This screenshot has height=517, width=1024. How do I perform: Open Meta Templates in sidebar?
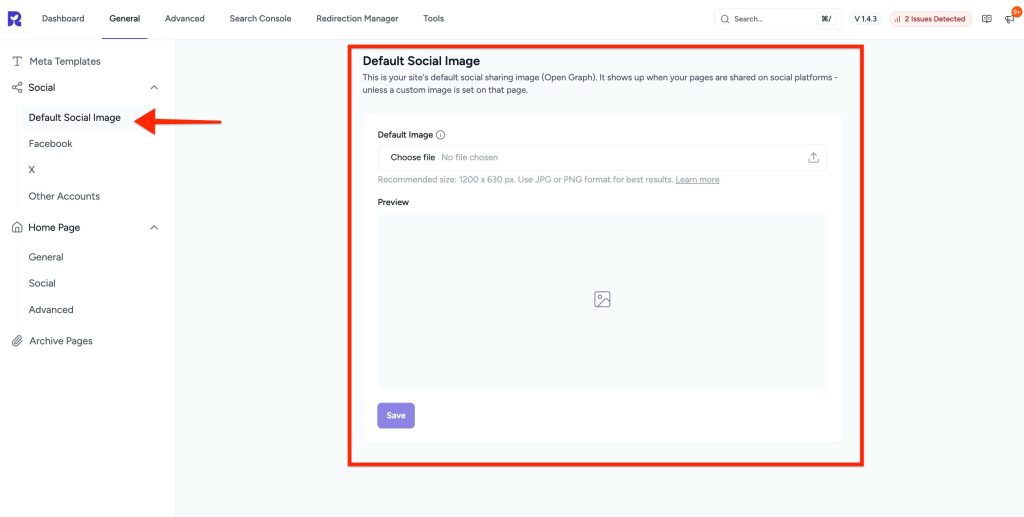[x=65, y=61]
